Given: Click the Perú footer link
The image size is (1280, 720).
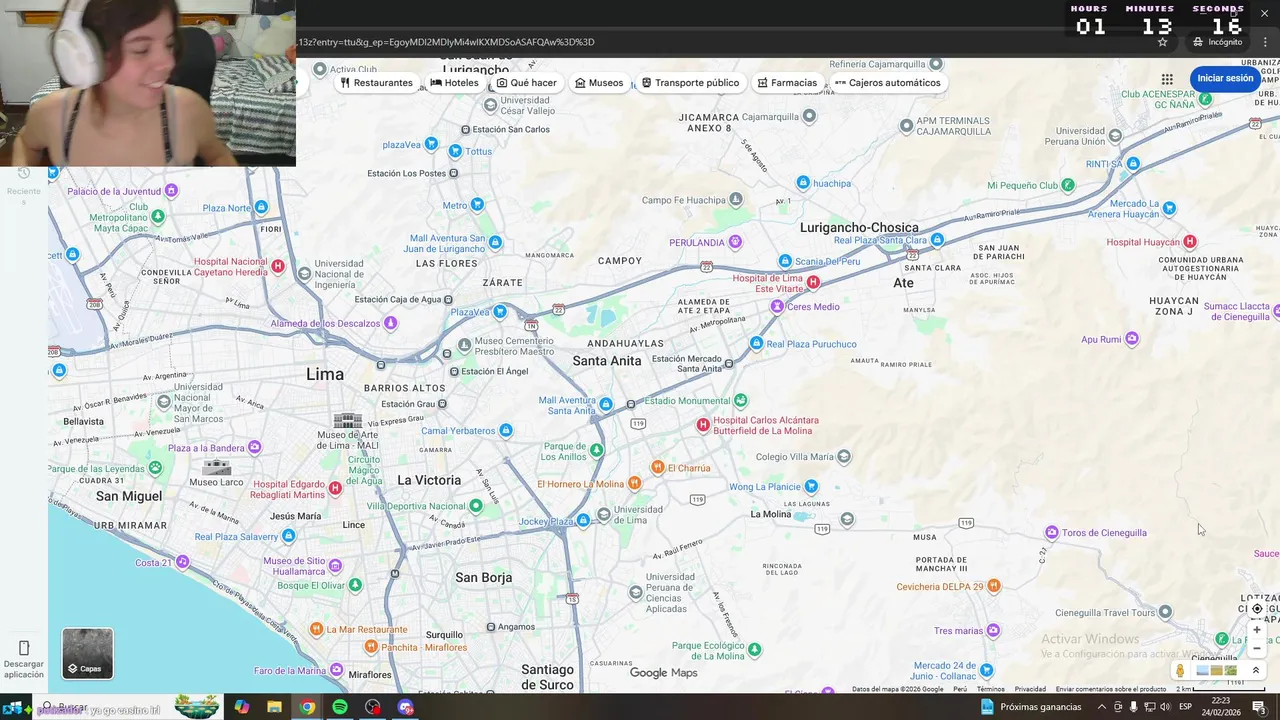Looking at the screenshot, I should [x=960, y=689].
